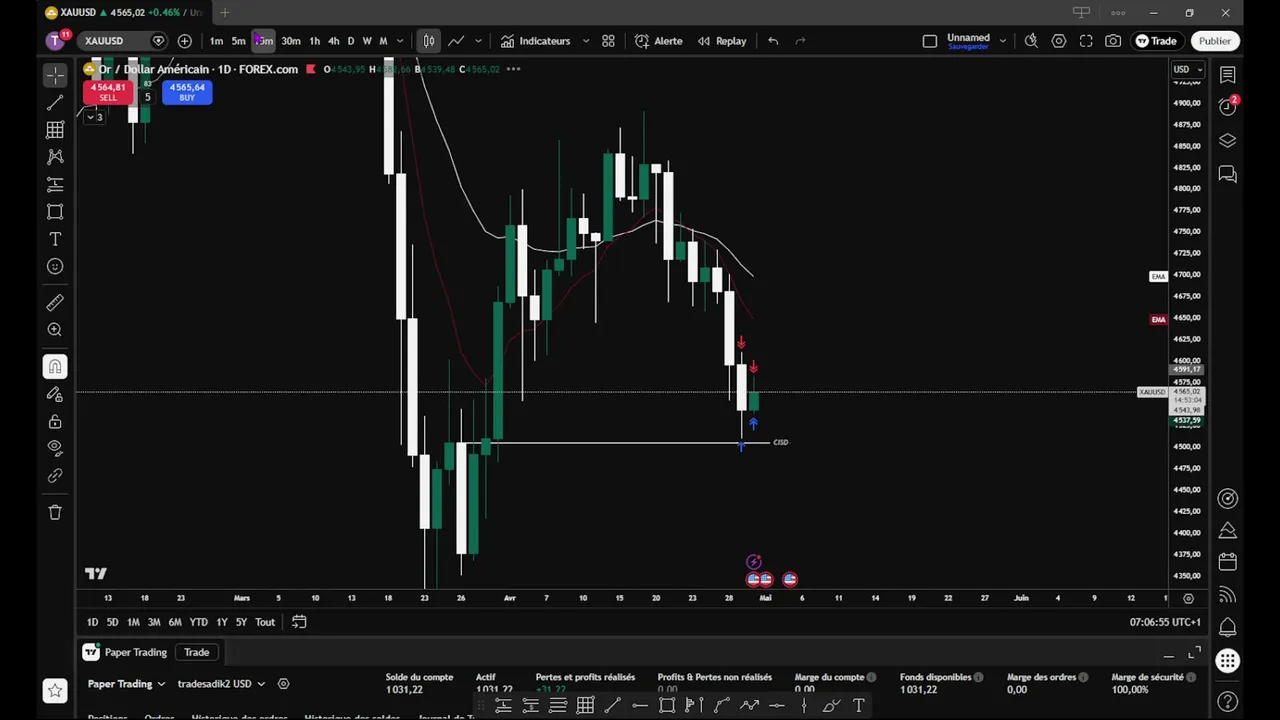This screenshot has height=720, width=1280.
Task: Enter fullscreen mode
Action: (x=1086, y=41)
